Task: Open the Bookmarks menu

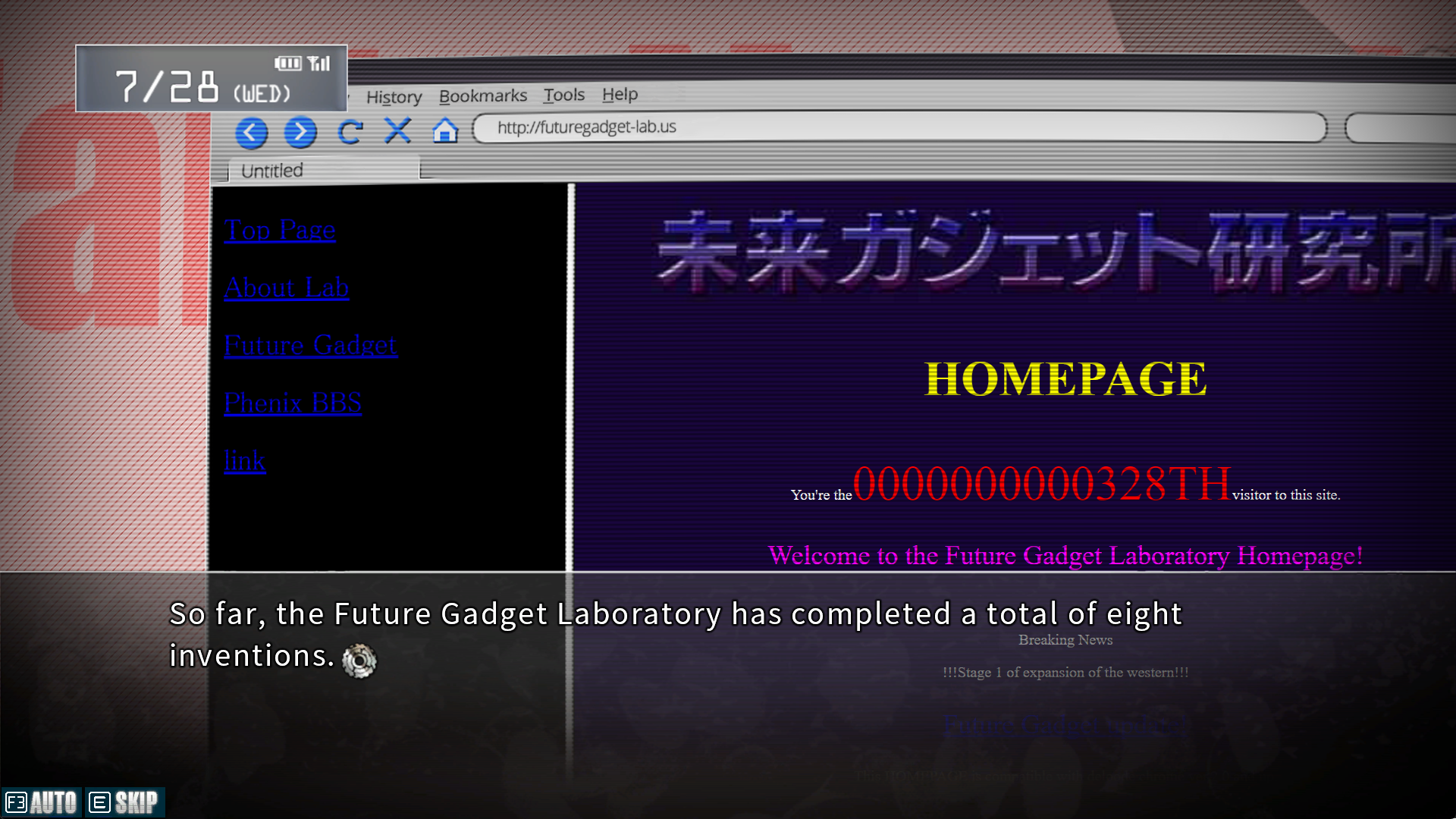Action: 482,96
